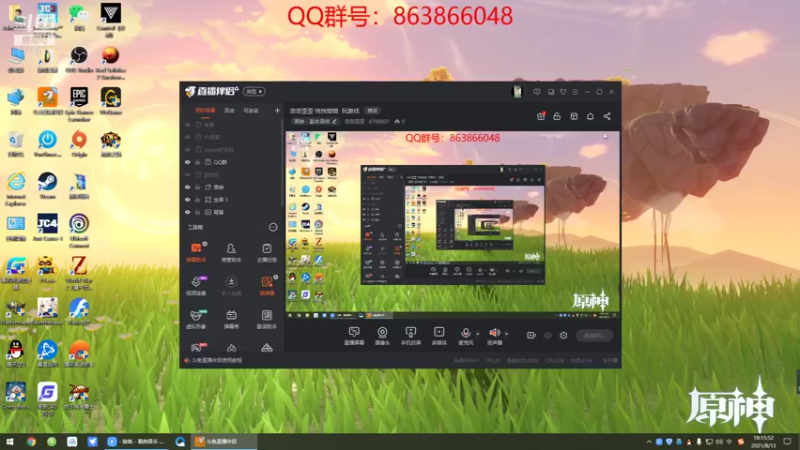Screen dimensions: 800x450
Task: Expand the speaker options arrow
Action: click(507, 334)
